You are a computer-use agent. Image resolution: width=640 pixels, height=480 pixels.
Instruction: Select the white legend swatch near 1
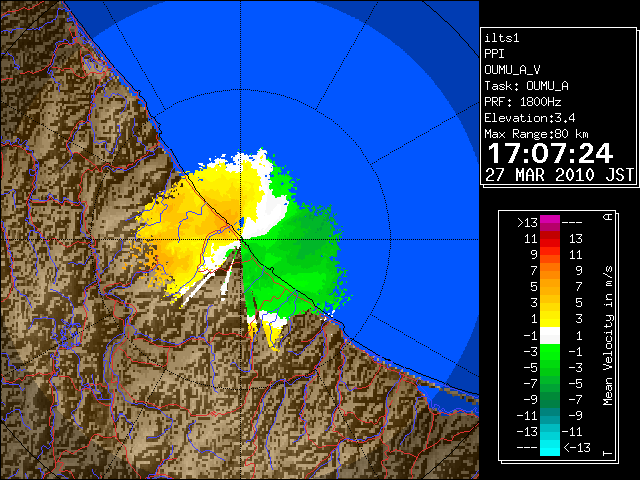click(550, 336)
